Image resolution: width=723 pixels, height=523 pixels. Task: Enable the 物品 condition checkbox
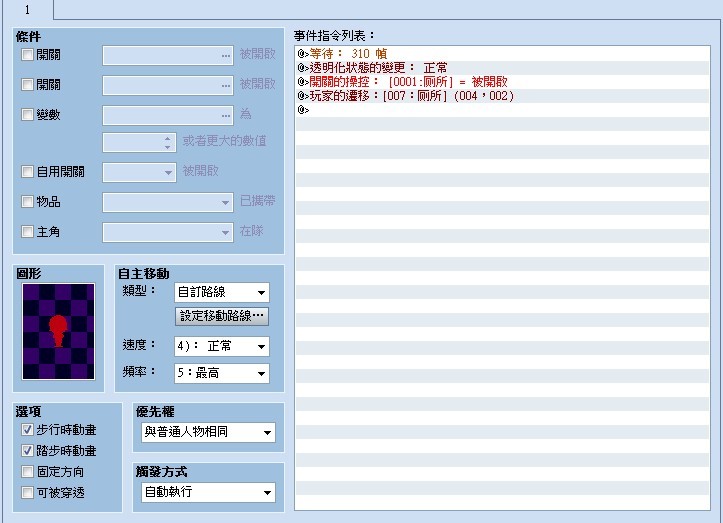pos(27,202)
